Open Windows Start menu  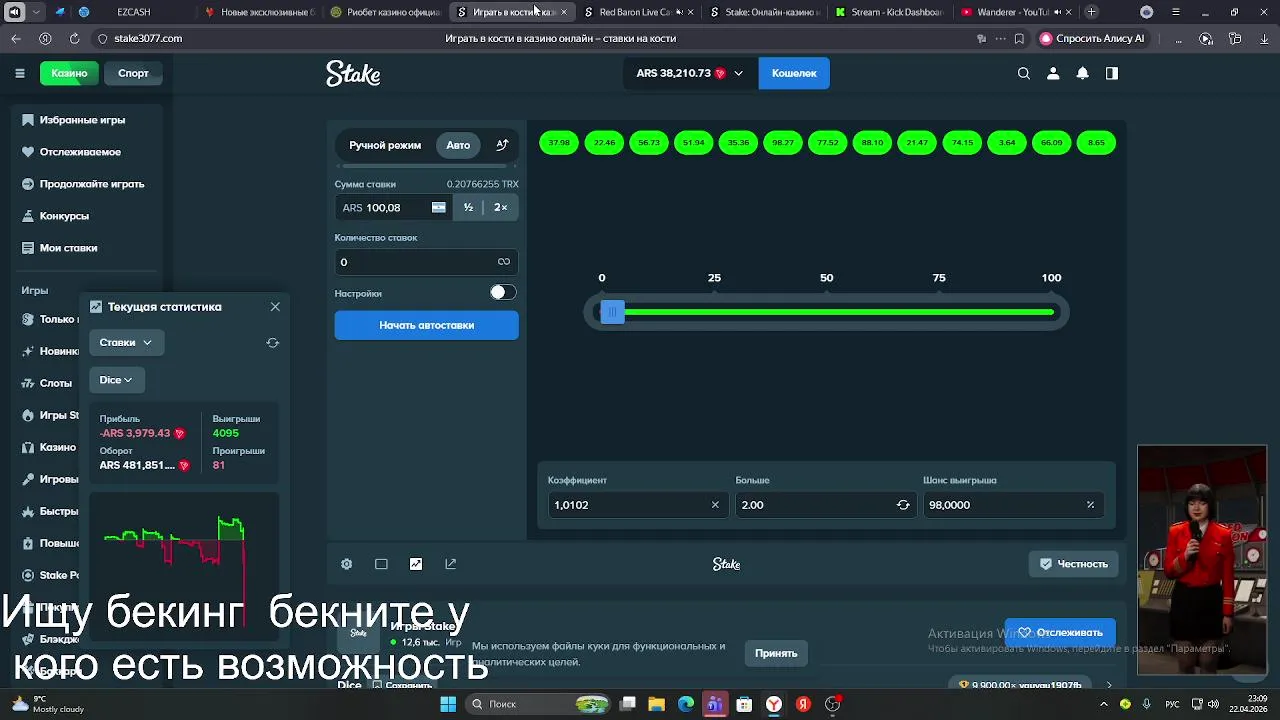(x=448, y=704)
